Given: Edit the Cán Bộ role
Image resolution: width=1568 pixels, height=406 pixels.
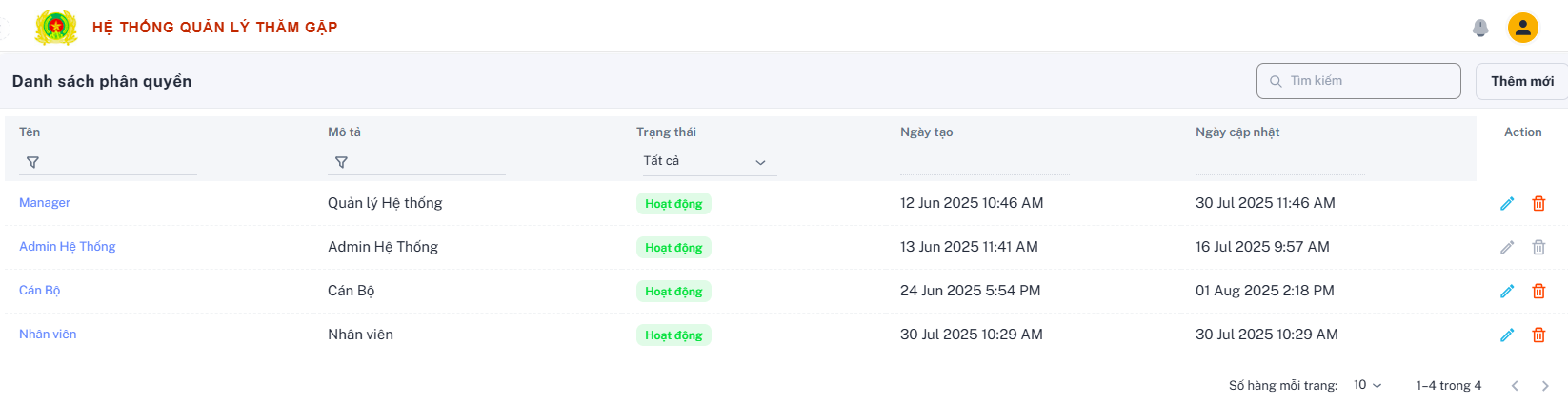Looking at the screenshot, I should point(1507,291).
